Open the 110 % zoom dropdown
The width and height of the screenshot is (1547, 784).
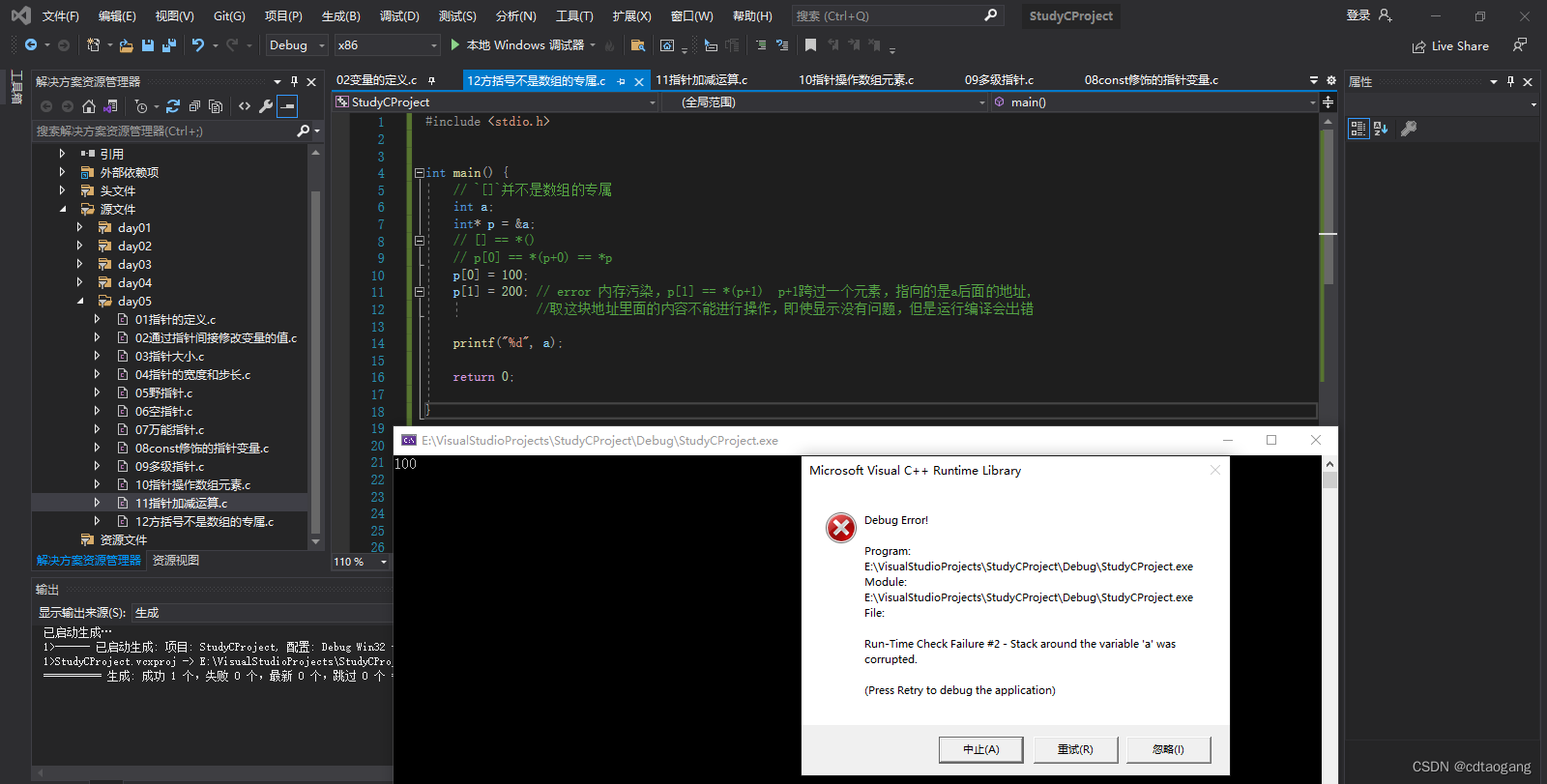coord(361,562)
